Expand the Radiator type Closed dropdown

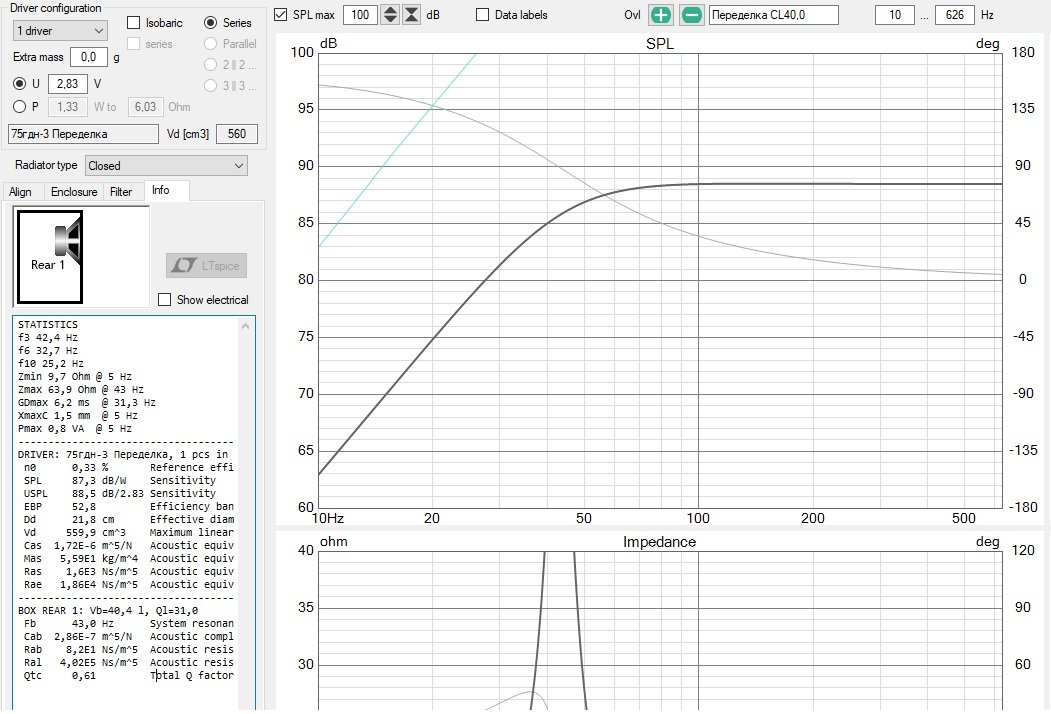[x=166, y=166]
